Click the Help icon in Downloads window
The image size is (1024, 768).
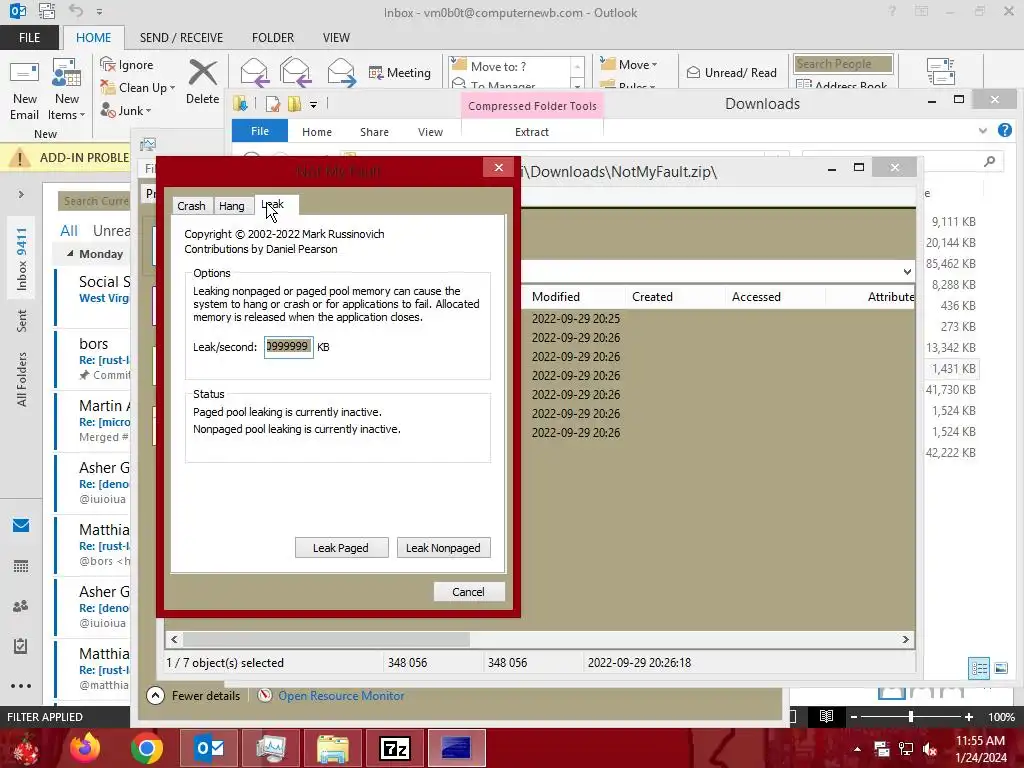(x=1004, y=131)
